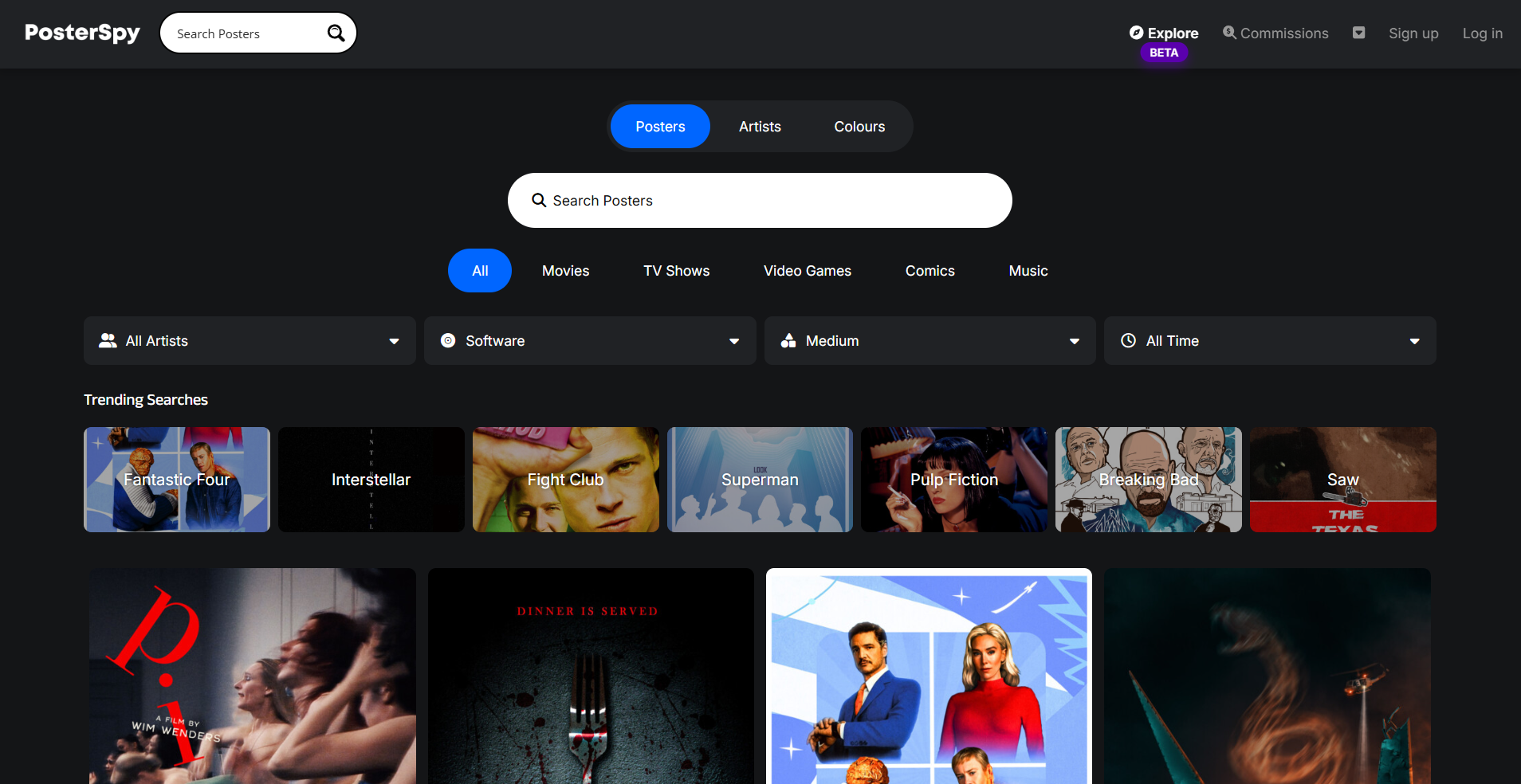The width and height of the screenshot is (1521, 784).
Task: Open the Pulp Fiction trending search
Action: 954,480
